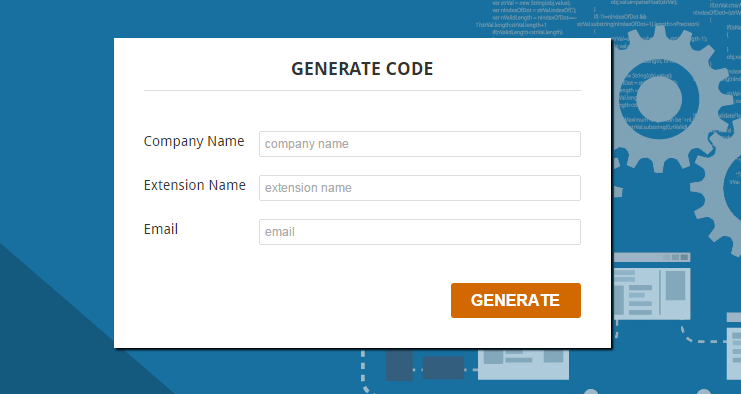Viewport: 741px width, 394px height.
Task: Click the center hole of large gear
Action: coord(659,99)
